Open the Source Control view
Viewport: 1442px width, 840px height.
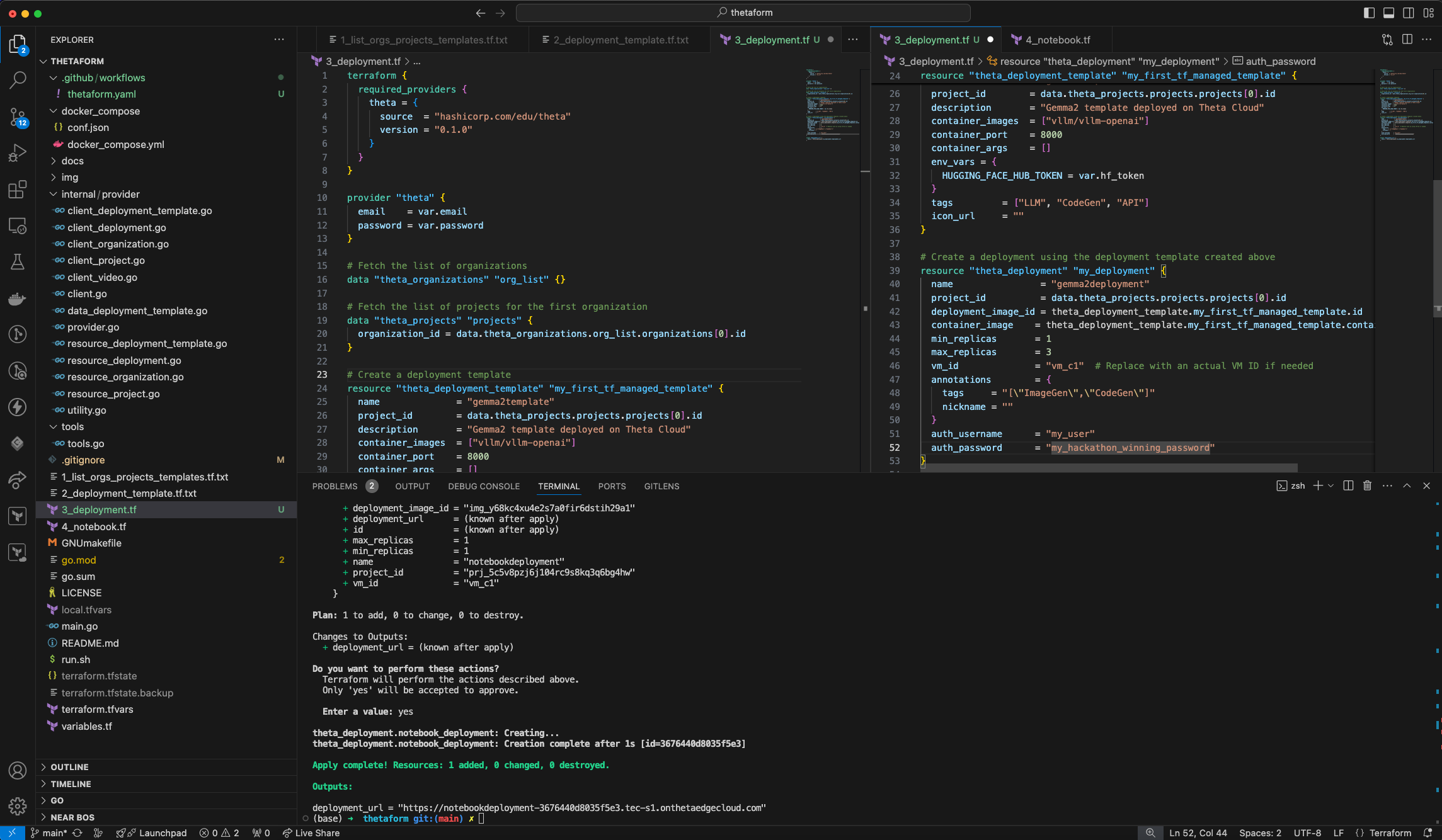[18, 116]
